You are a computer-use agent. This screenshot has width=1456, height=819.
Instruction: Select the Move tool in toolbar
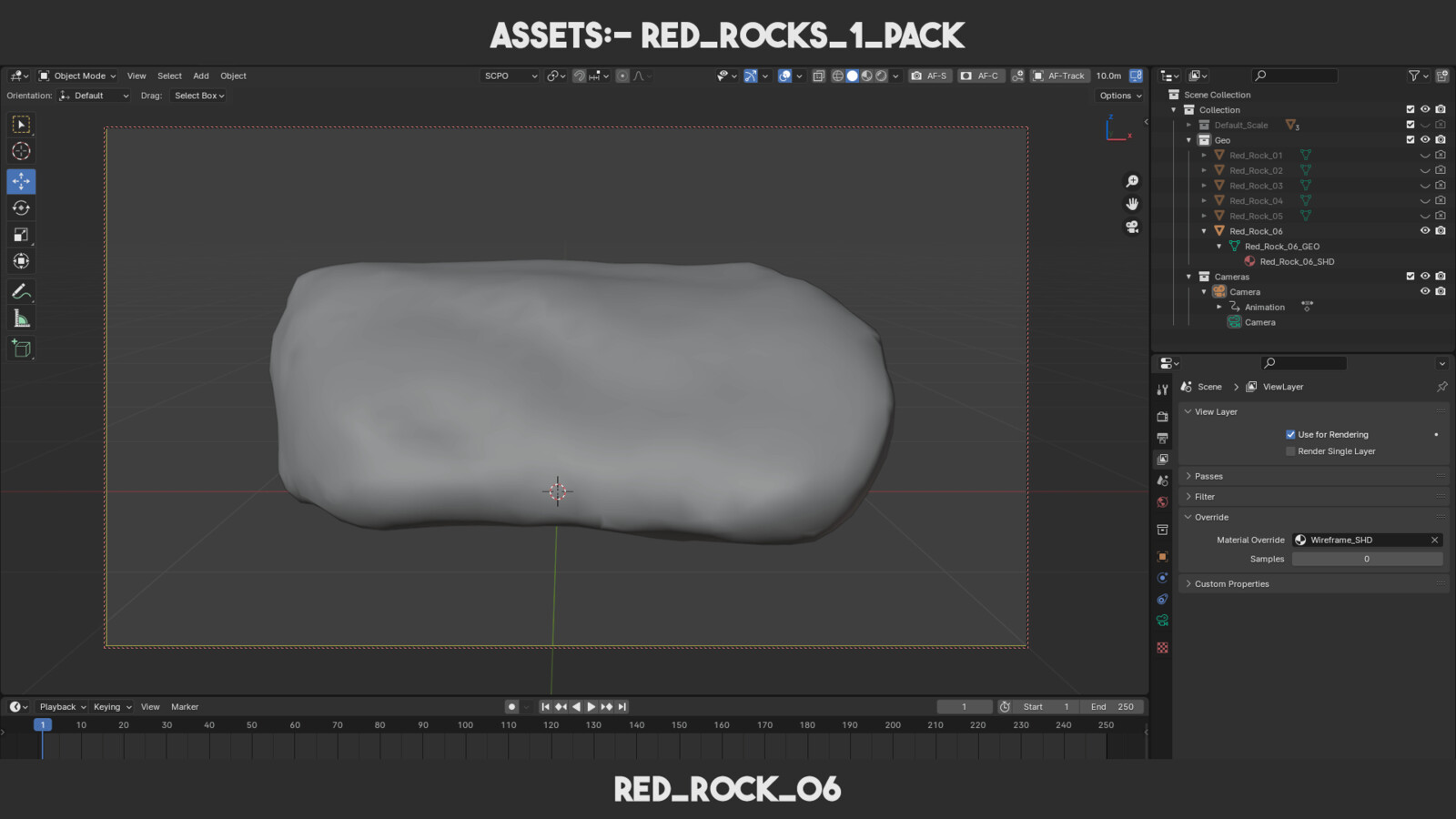(x=21, y=181)
